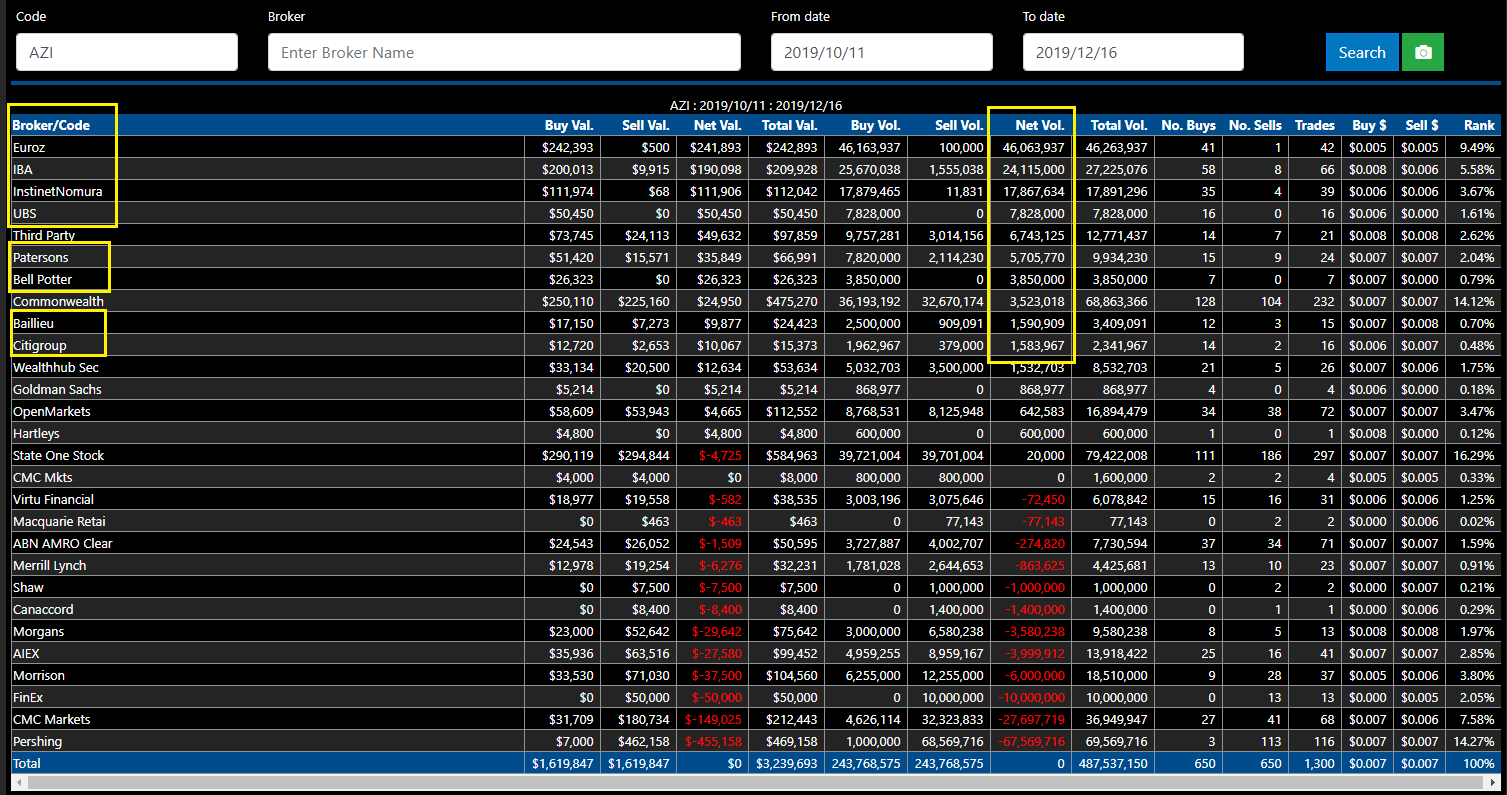
Task: Select the IBA broker name
Action: 23,169
